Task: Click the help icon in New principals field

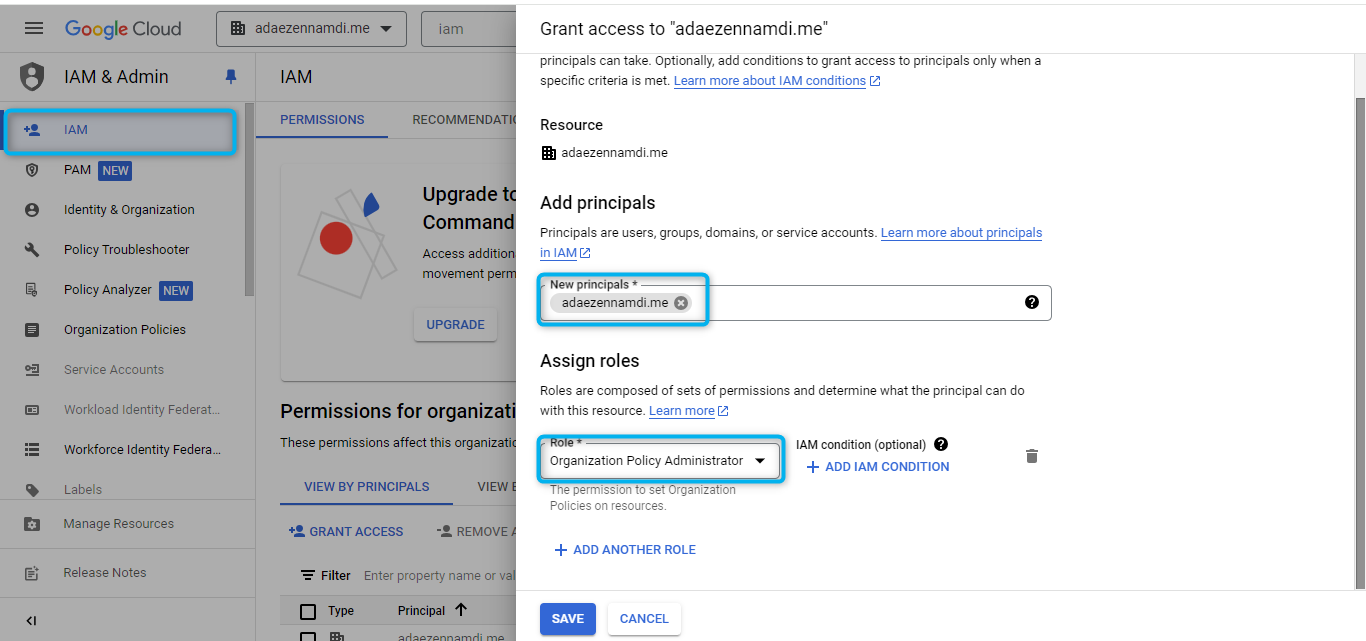Action: tap(1032, 302)
